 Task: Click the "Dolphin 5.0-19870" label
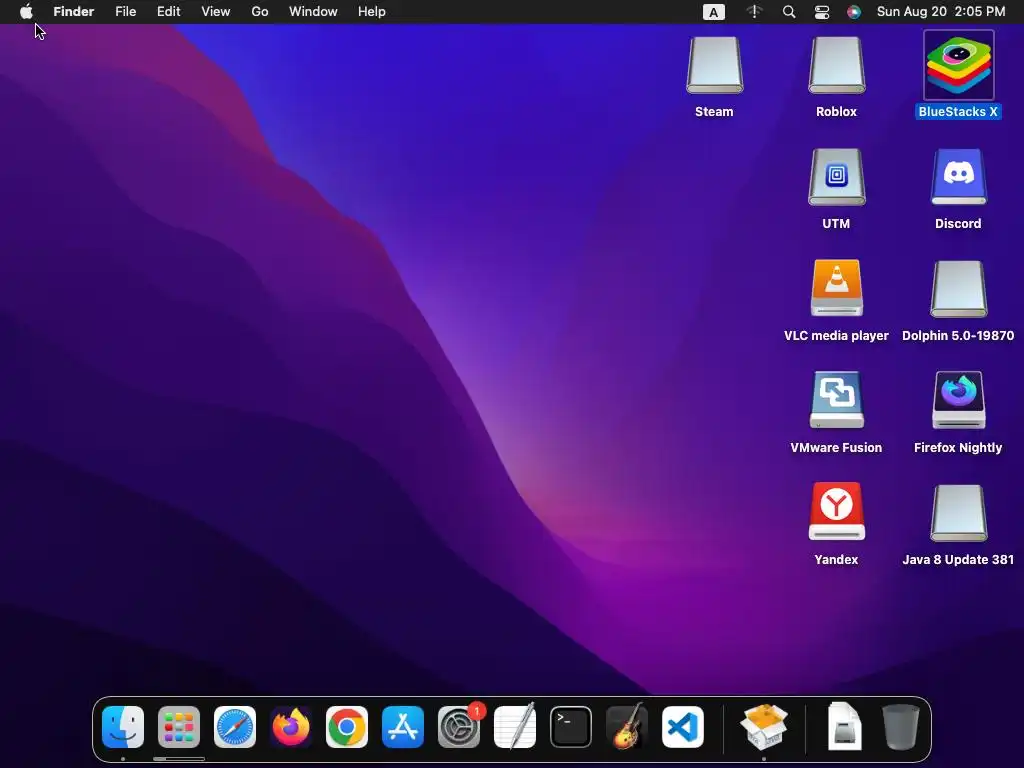(x=958, y=336)
